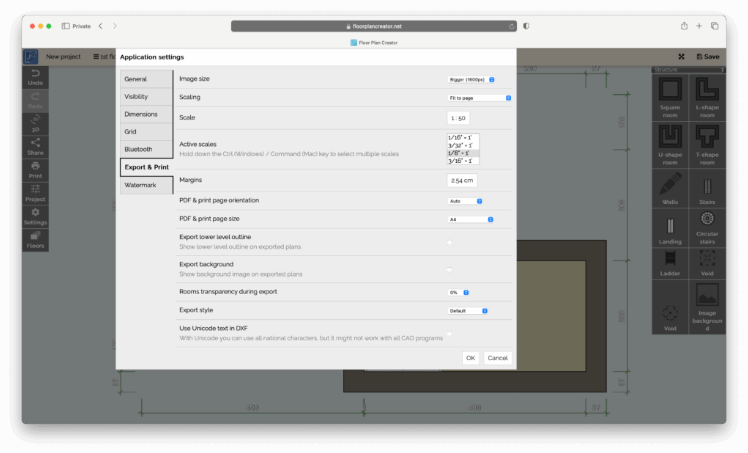Image resolution: width=748 pixels, height=453 pixels.
Task: Click the Floors icon in sidebar
Action: point(35,238)
